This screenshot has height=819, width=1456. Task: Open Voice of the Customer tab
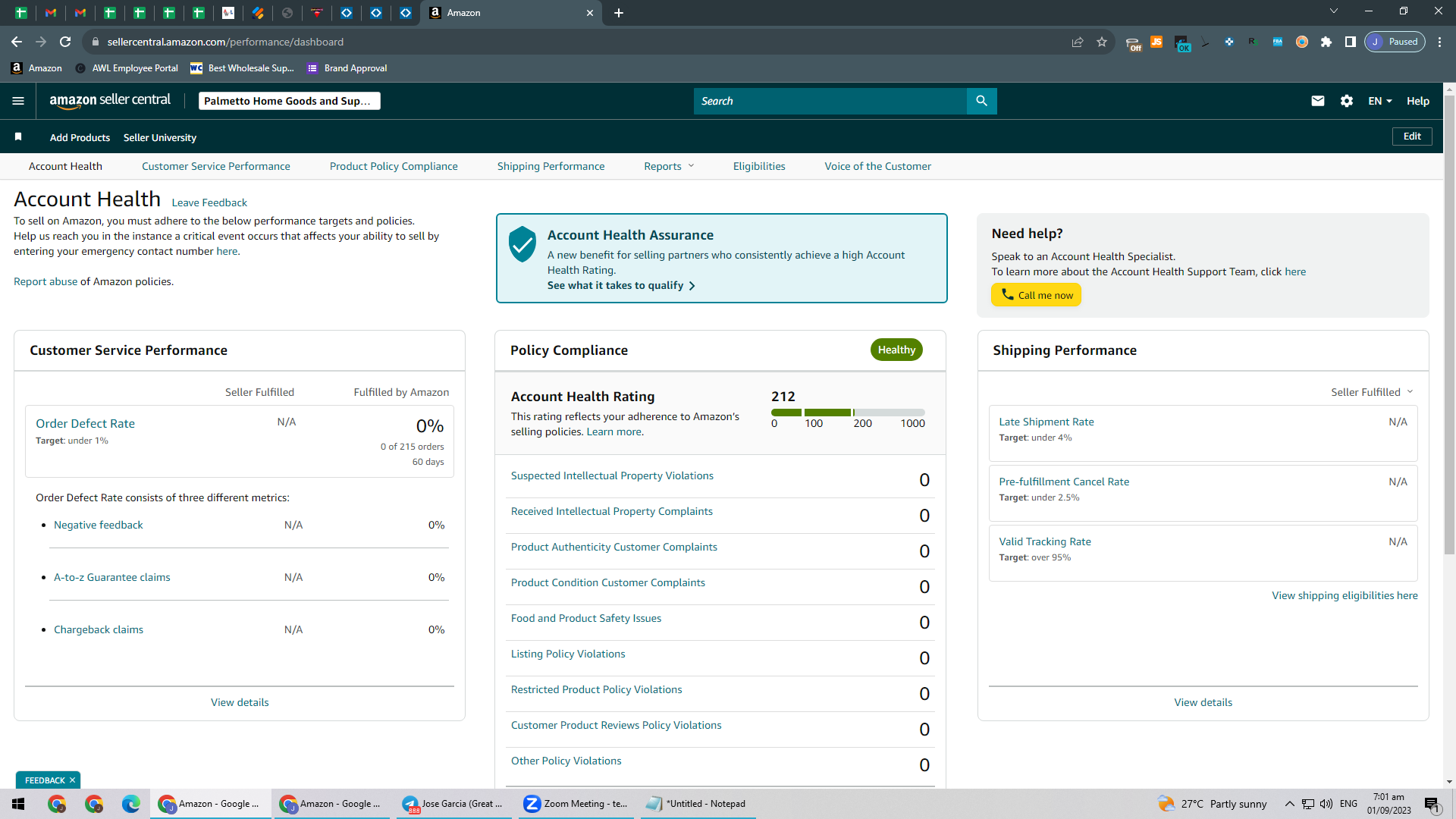[878, 166]
